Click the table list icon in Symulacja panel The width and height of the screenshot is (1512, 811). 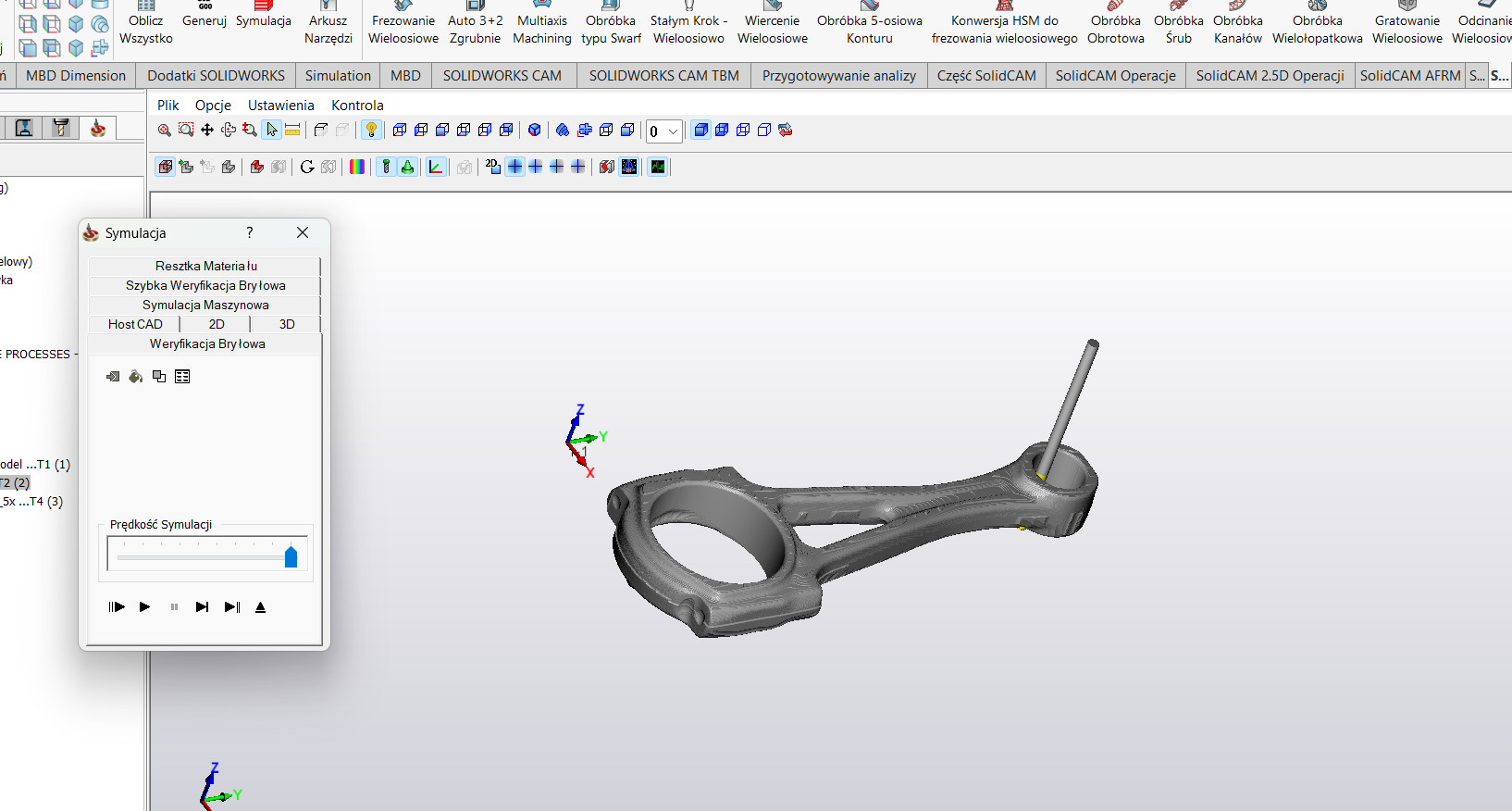pos(182,376)
